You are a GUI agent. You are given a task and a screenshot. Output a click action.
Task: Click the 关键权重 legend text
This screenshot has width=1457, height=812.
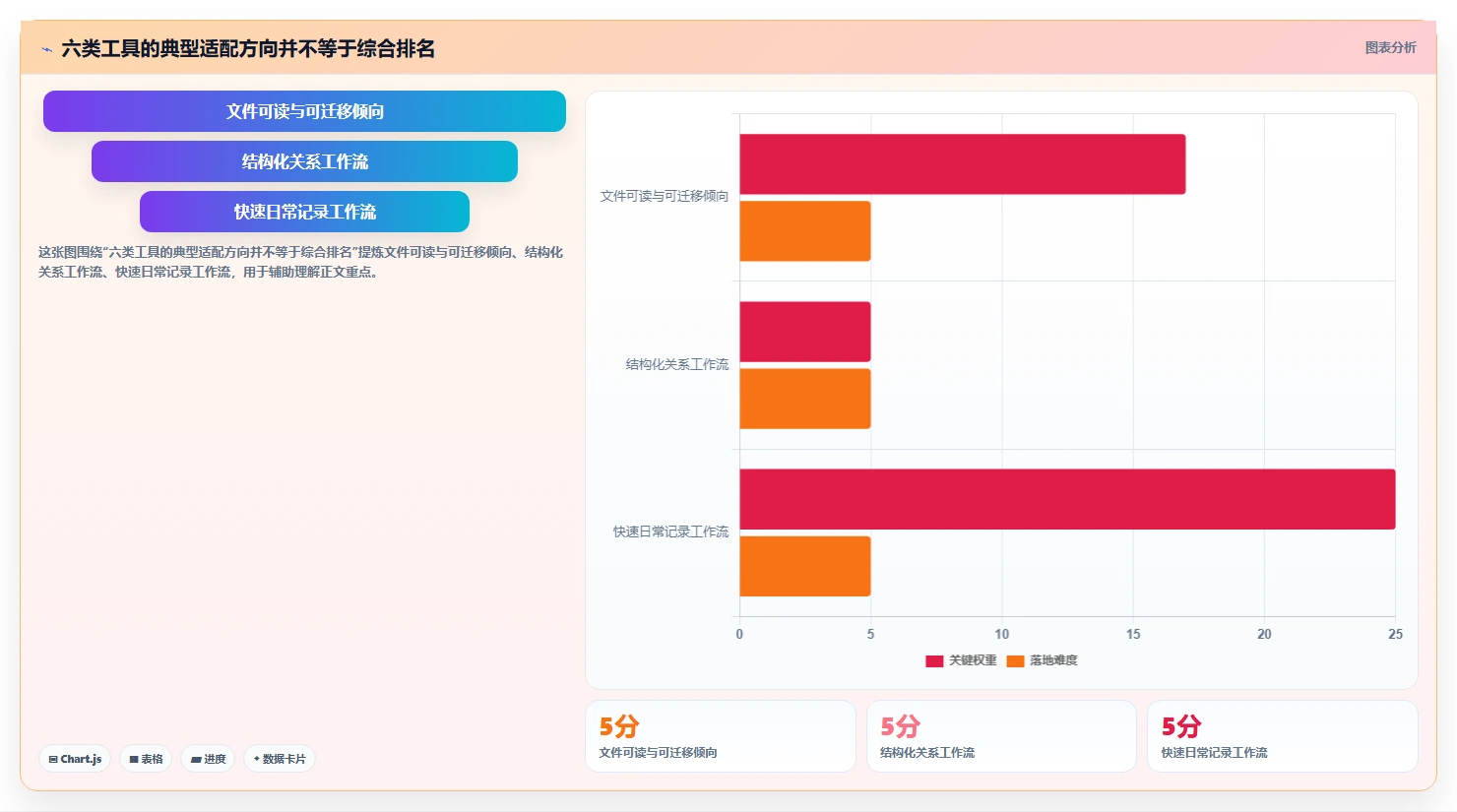pos(973,660)
